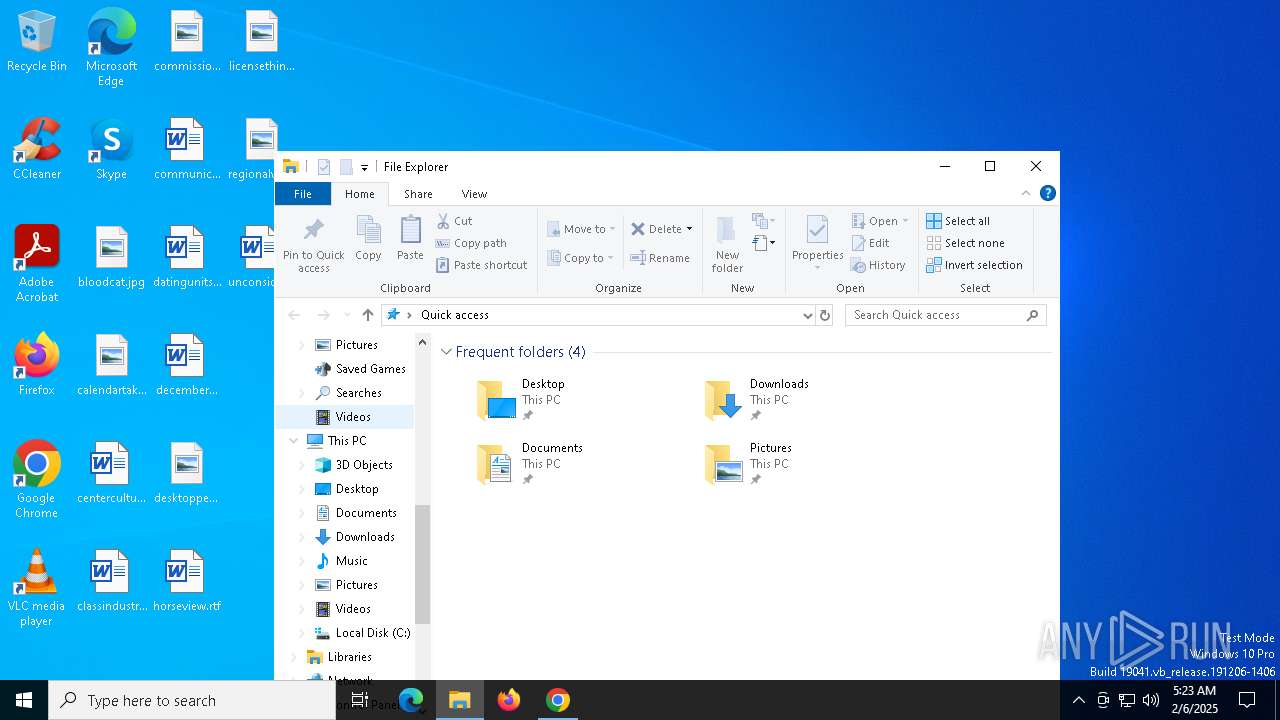Select Adobe Acrobat desktop shortcut
Screen dimensions: 1280x720
coord(37,264)
